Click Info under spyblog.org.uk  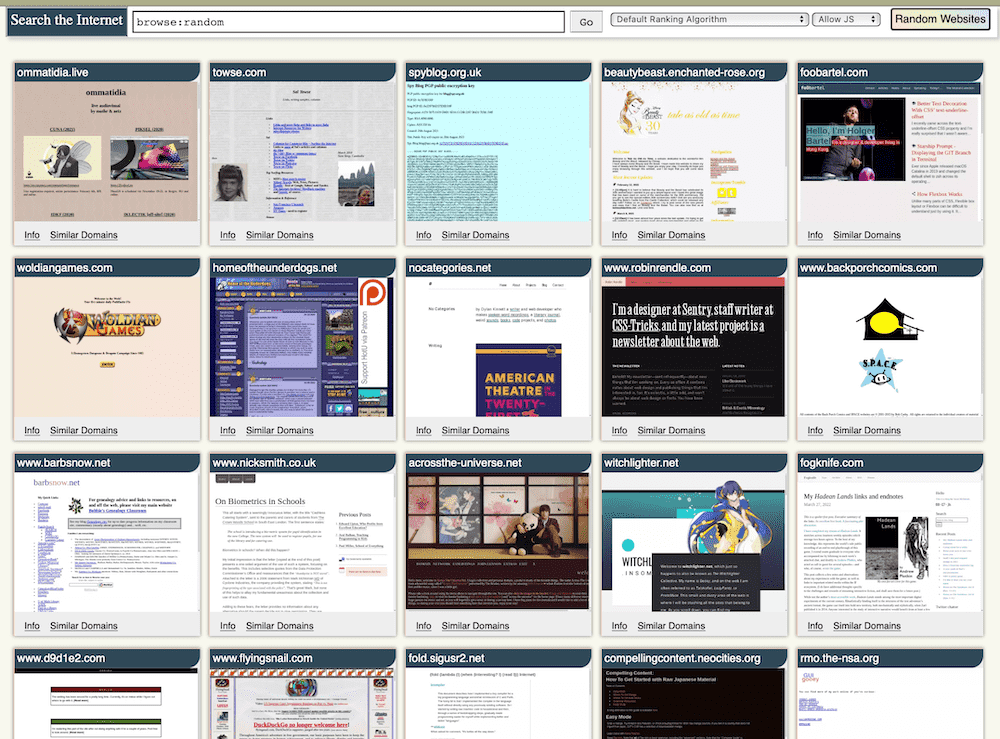(423, 235)
